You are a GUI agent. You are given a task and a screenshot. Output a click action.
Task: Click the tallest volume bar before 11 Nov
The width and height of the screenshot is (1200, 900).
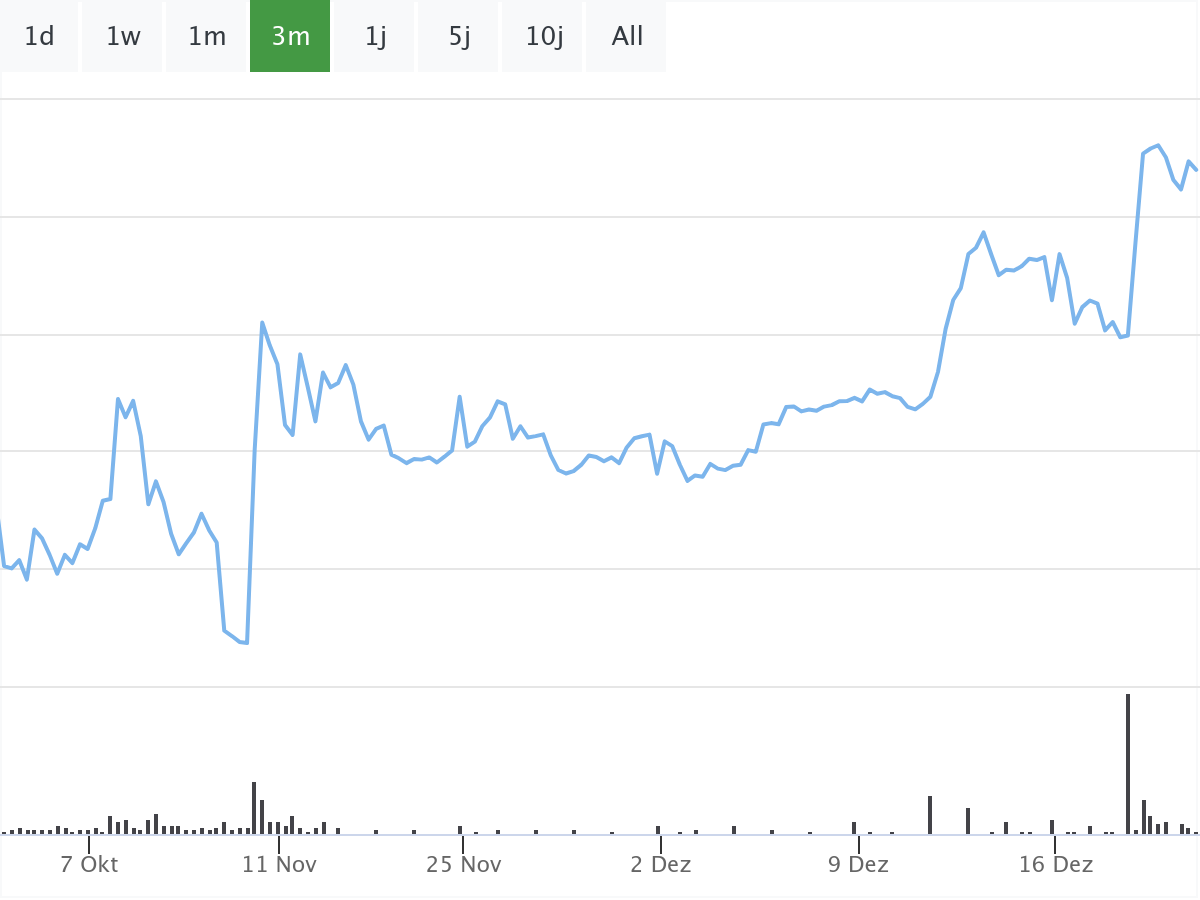[254, 808]
